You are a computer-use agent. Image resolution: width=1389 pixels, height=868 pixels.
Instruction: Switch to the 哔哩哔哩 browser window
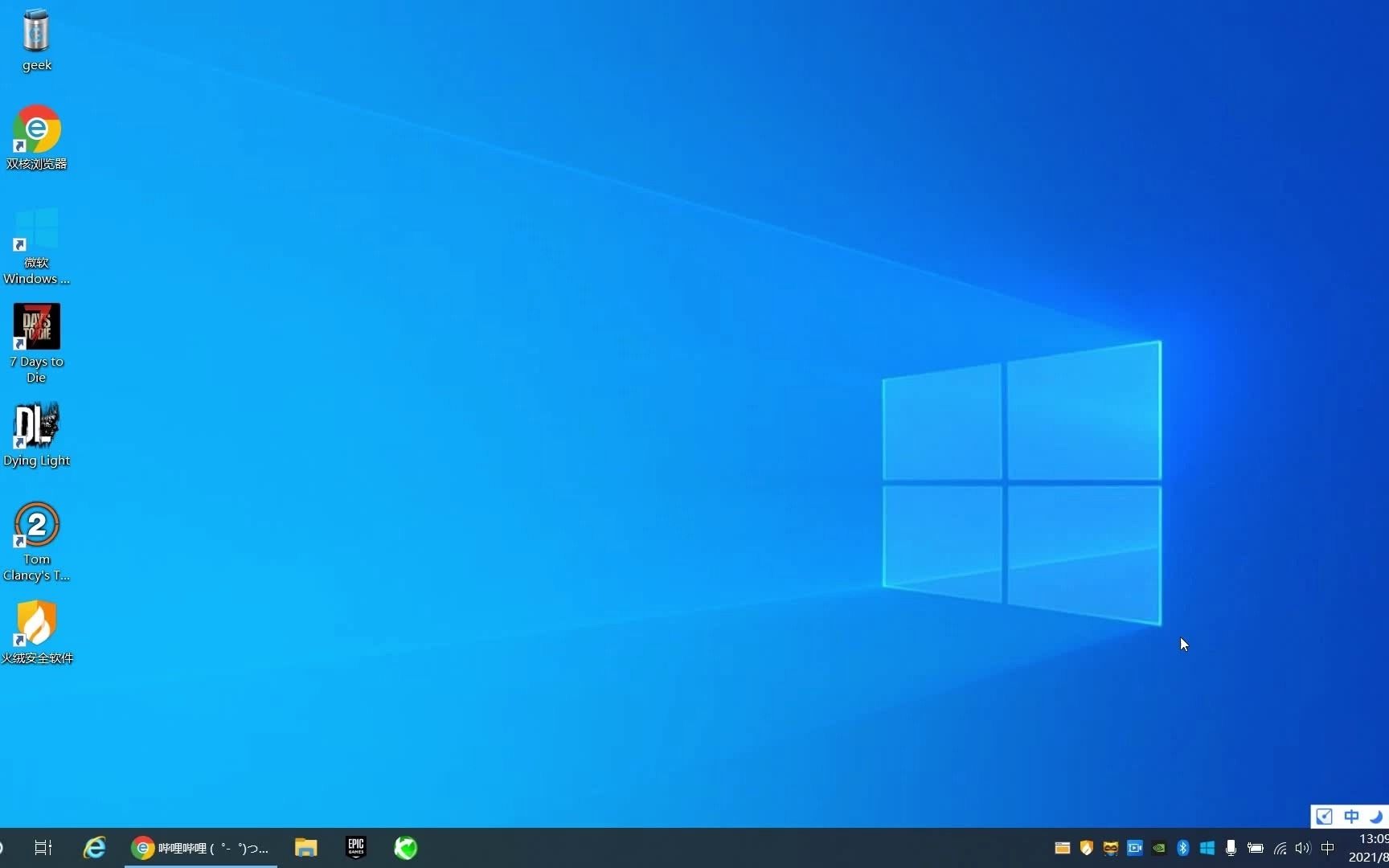point(200,847)
